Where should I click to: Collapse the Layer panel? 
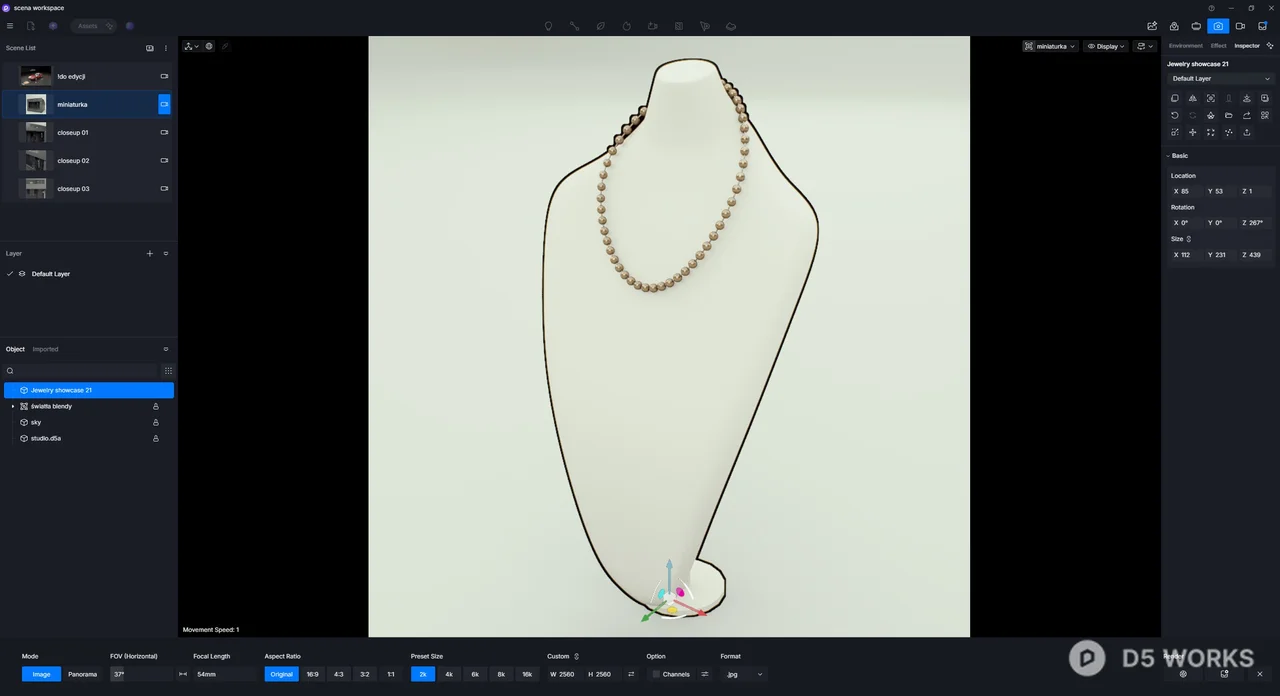166,254
